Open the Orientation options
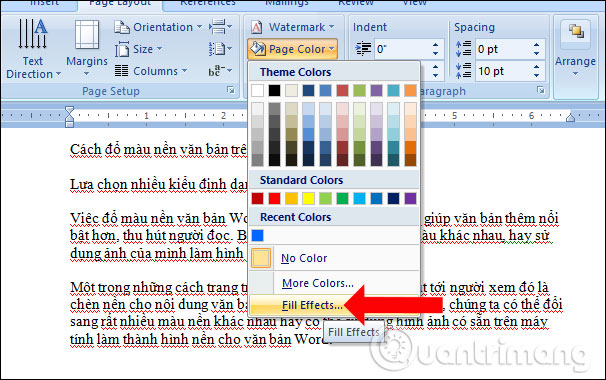The width and height of the screenshot is (606, 380). coord(158,27)
